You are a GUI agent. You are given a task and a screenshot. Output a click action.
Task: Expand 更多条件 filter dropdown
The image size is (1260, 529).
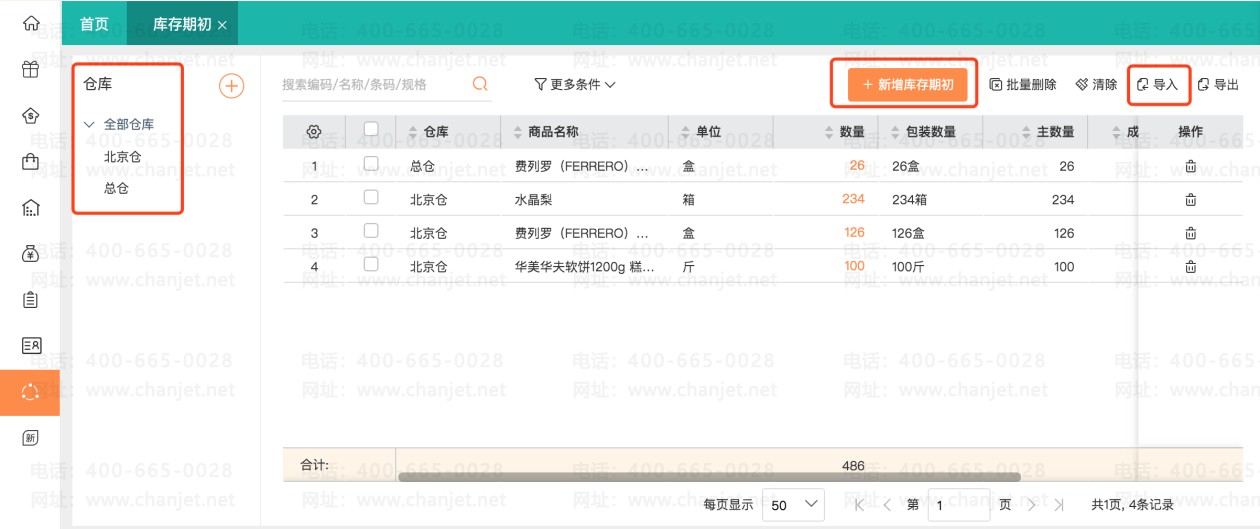(575, 85)
